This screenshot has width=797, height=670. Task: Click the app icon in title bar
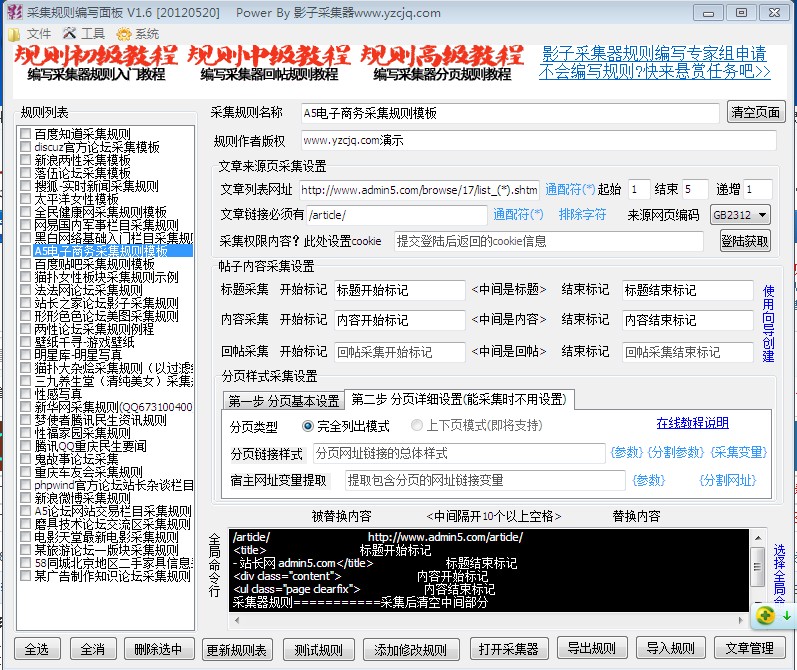pyautogui.click(x=12, y=12)
